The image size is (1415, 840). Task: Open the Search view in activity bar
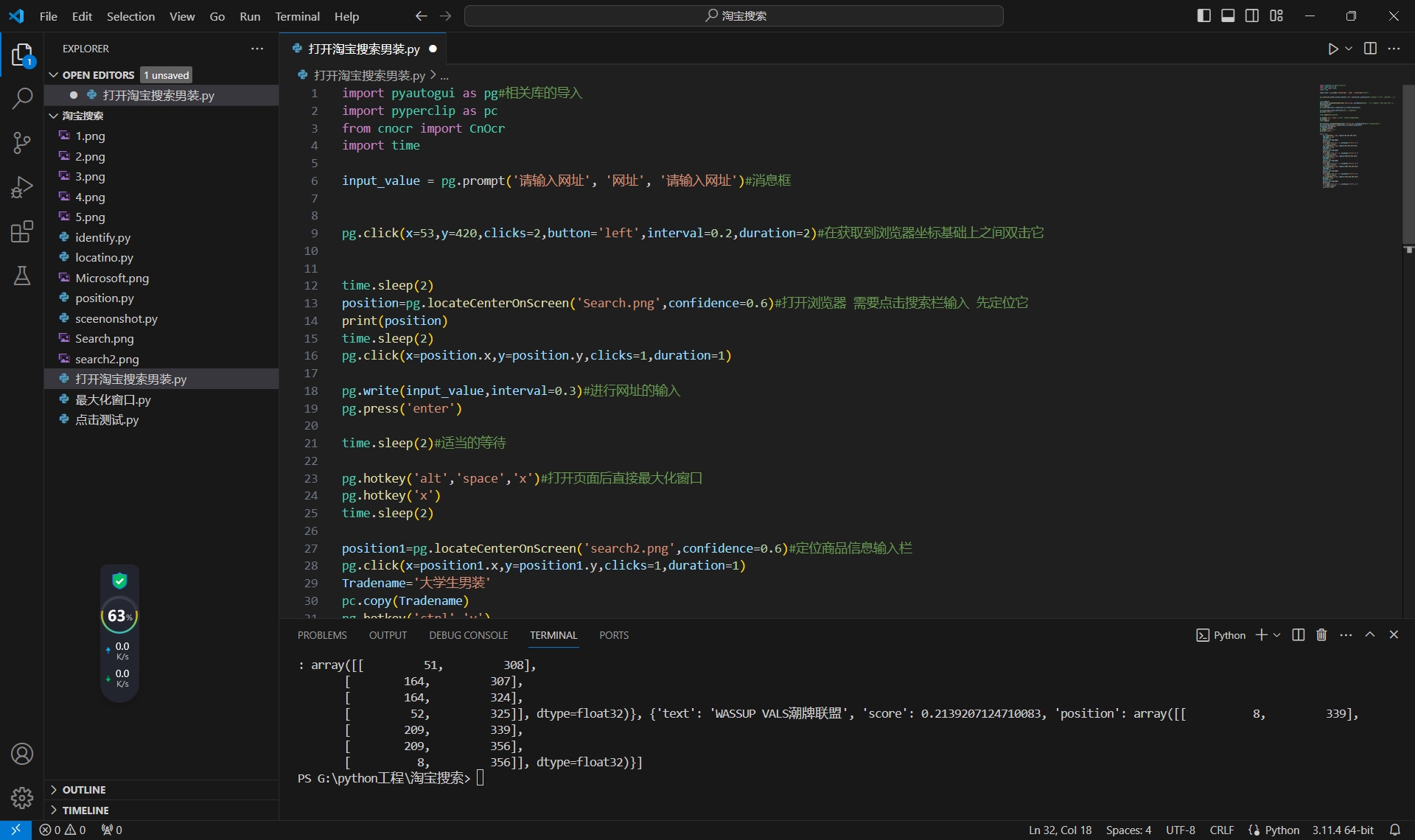(x=22, y=99)
